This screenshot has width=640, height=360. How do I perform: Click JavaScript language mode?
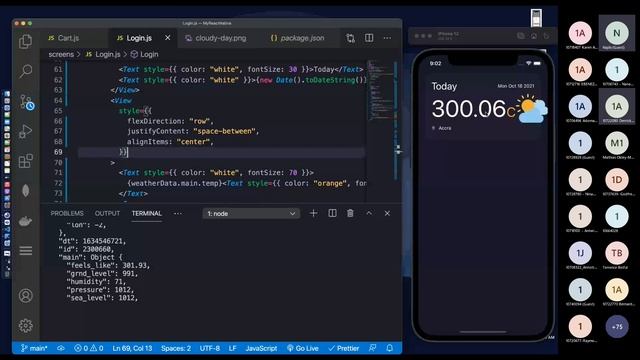point(261,348)
